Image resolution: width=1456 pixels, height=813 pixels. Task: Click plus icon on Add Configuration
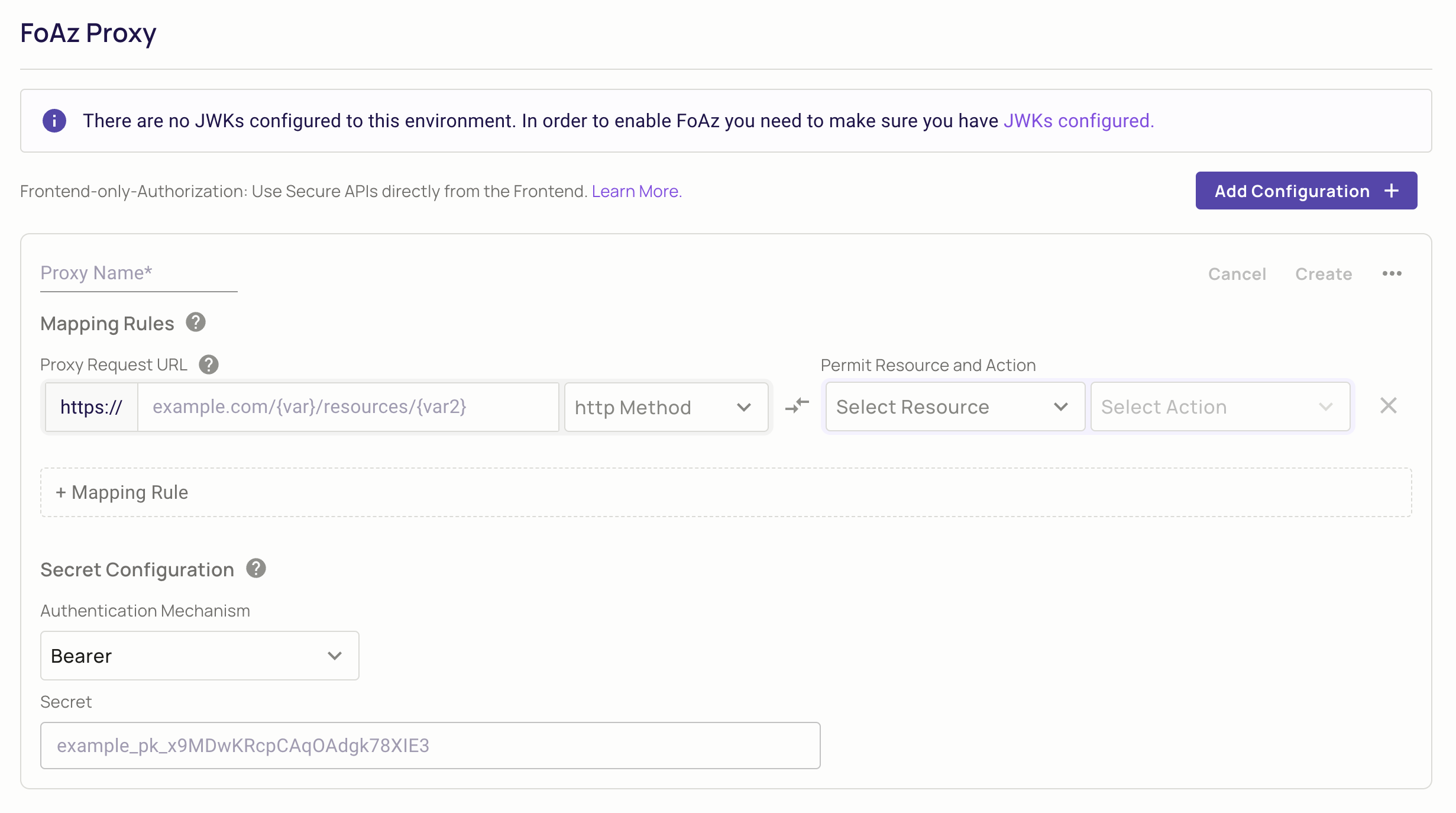(x=1392, y=191)
